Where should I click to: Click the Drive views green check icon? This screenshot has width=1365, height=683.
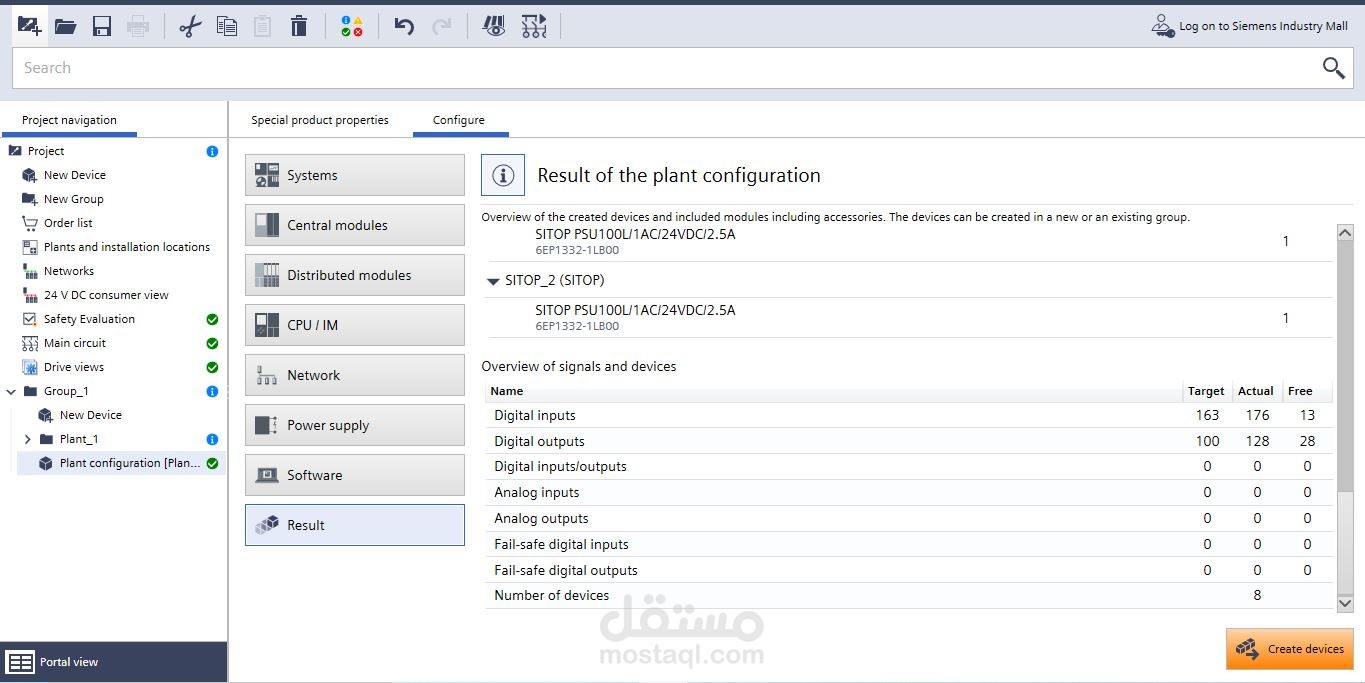(212, 367)
